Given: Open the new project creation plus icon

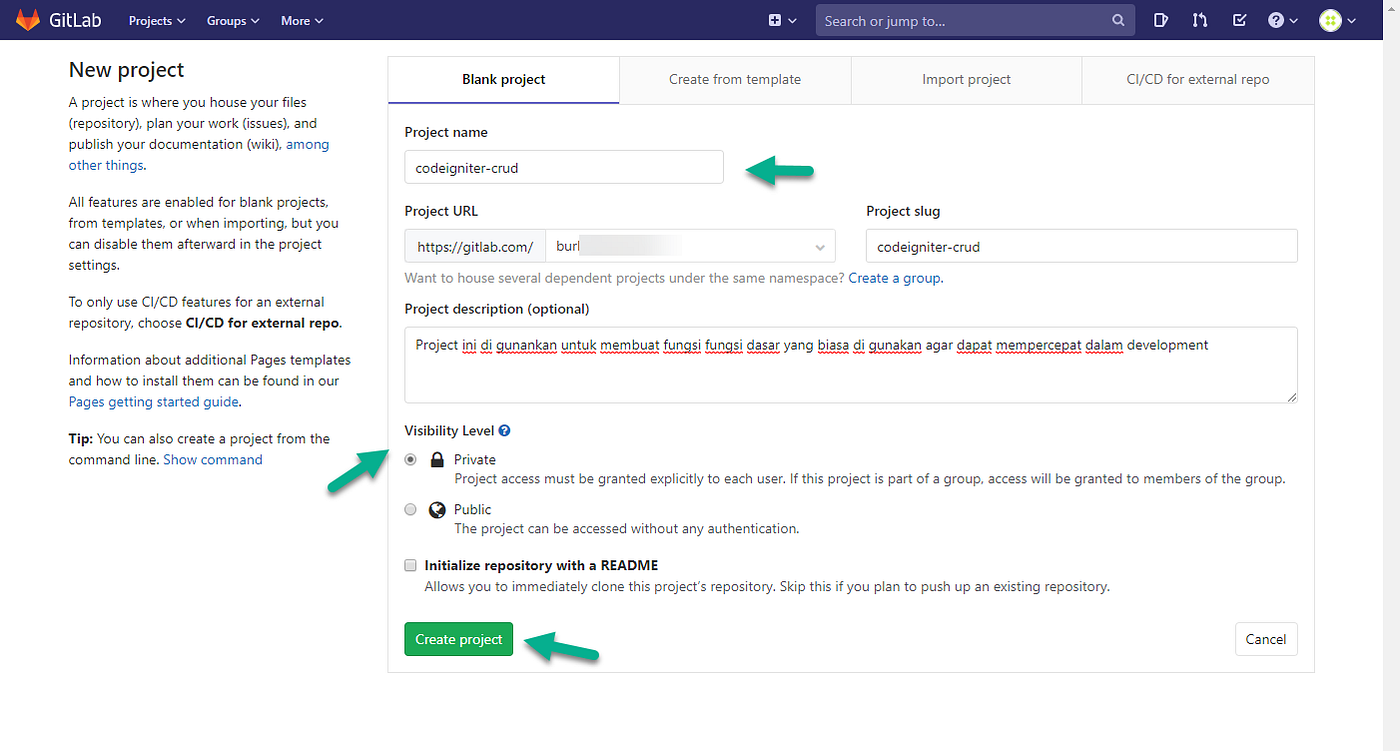Looking at the screenshot, I should coord(775,20).
